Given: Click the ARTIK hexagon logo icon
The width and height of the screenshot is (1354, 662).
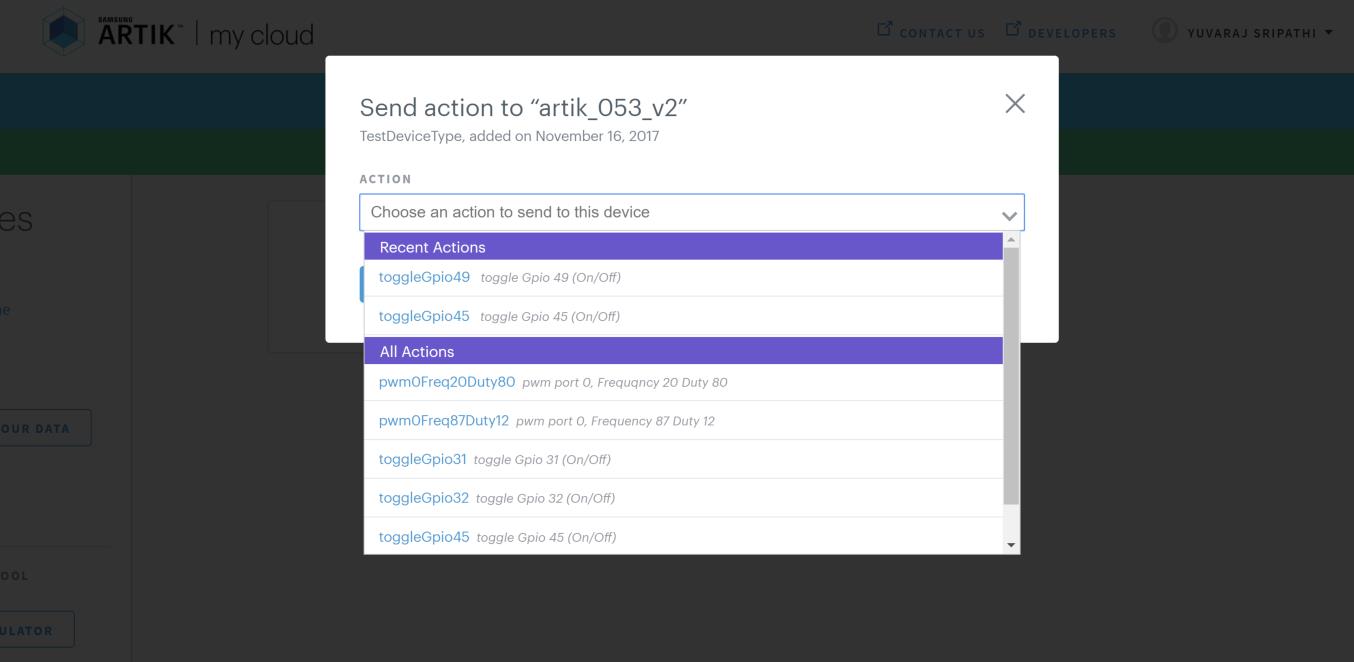Looking at the screenshot, I should 64,33.
